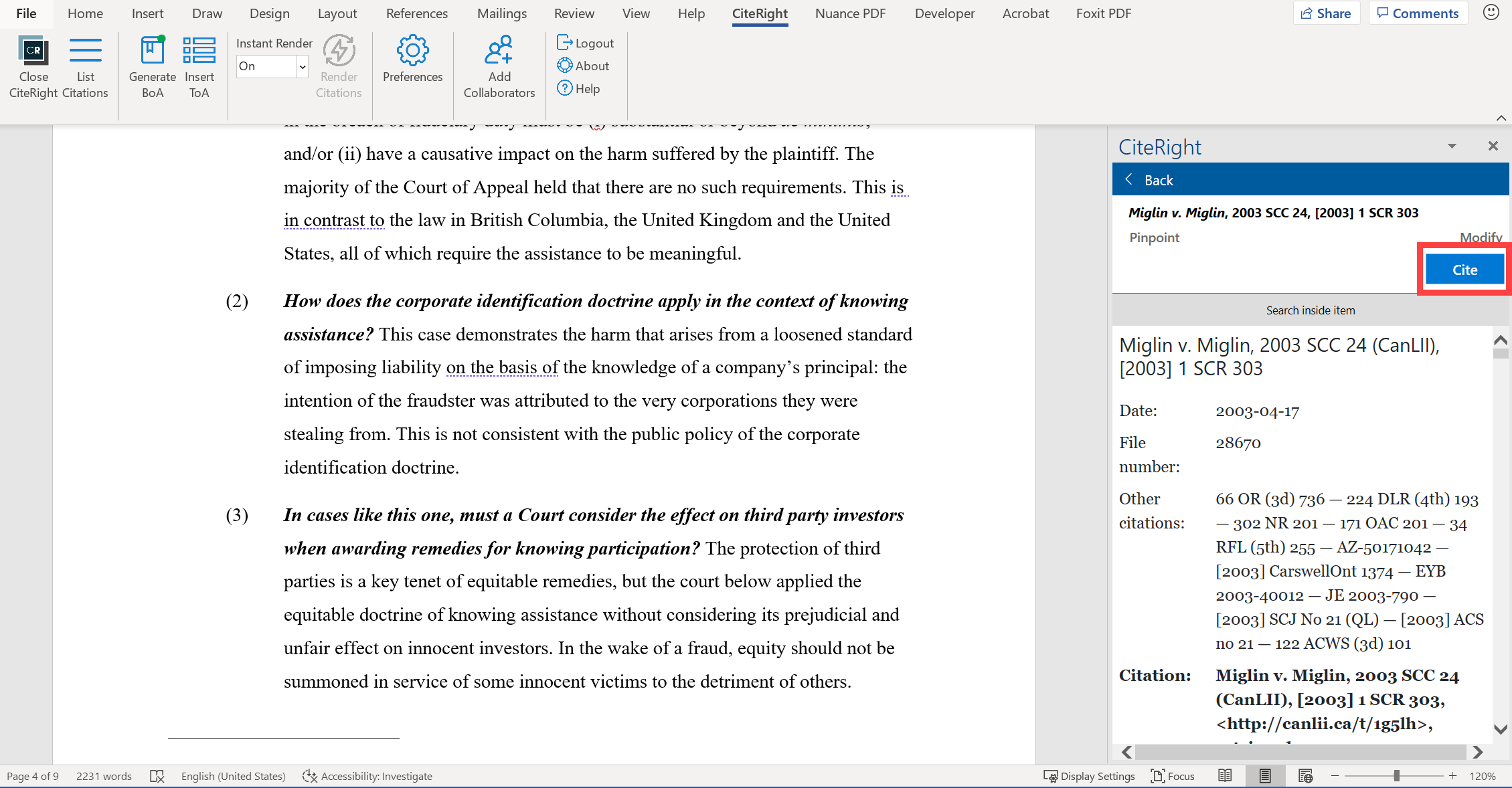Open the Comments pane
1512x788 pixels.
(1418, 13)
